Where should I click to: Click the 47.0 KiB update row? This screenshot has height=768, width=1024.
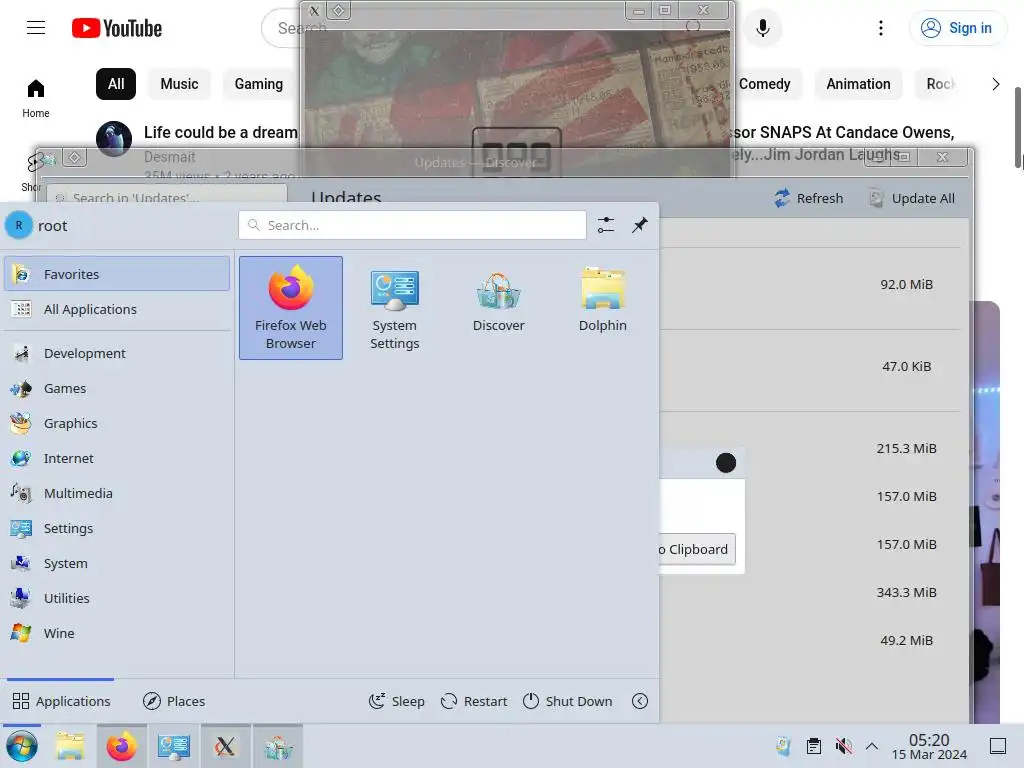(810, 366)
